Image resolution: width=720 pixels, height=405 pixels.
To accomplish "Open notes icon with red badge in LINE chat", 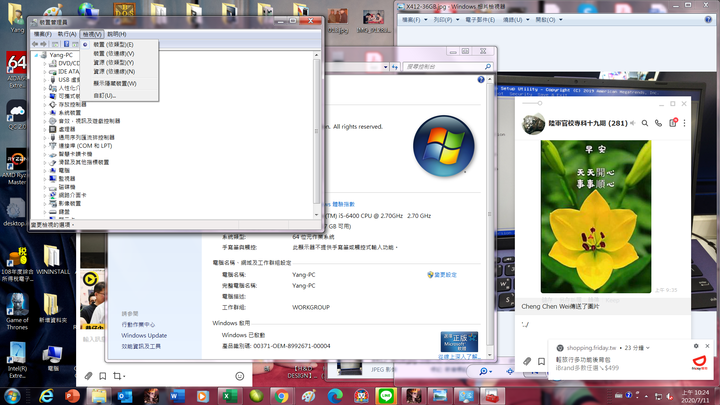I will (673, 123).
